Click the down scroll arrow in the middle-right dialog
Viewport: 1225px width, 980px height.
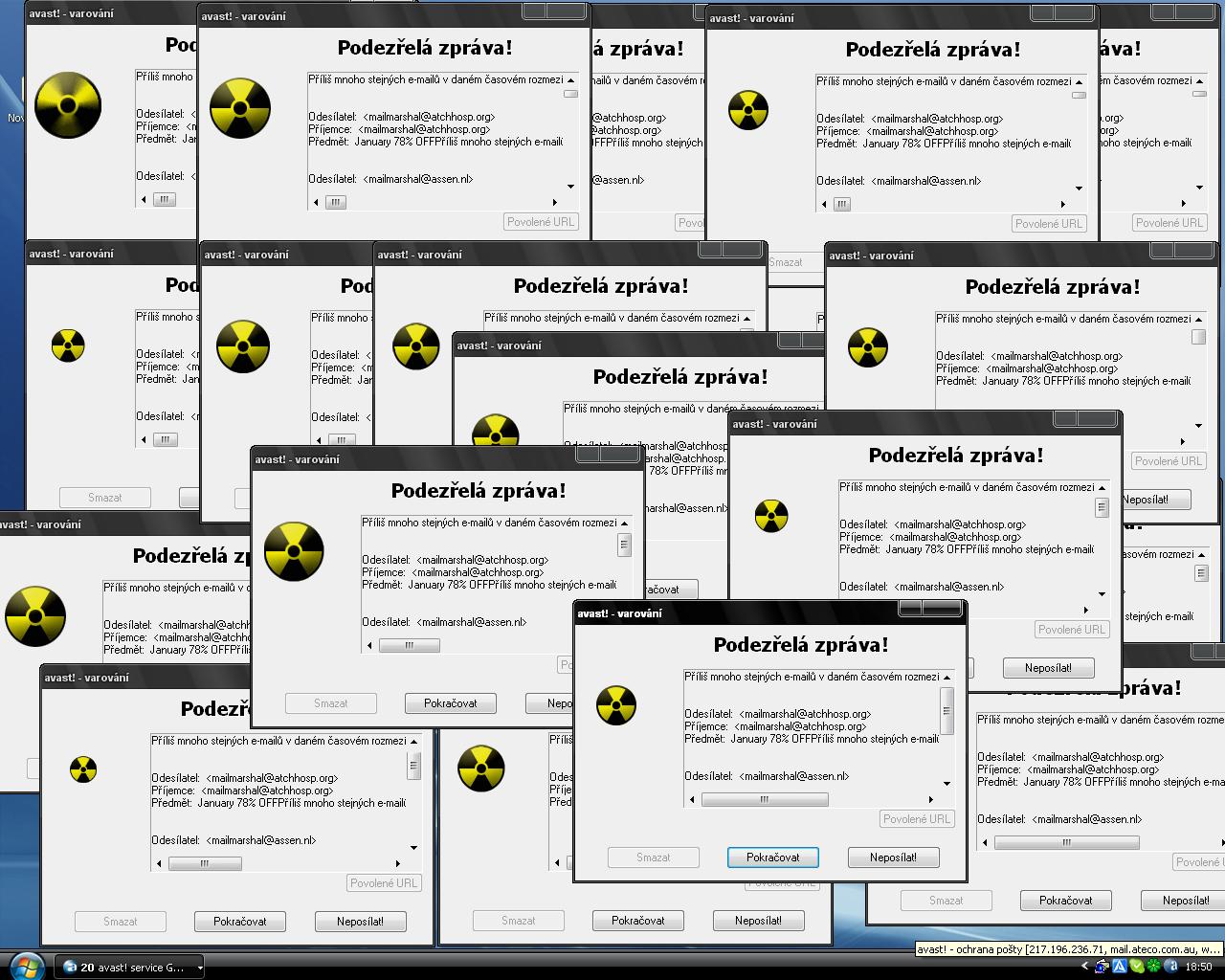[1102, 593]
